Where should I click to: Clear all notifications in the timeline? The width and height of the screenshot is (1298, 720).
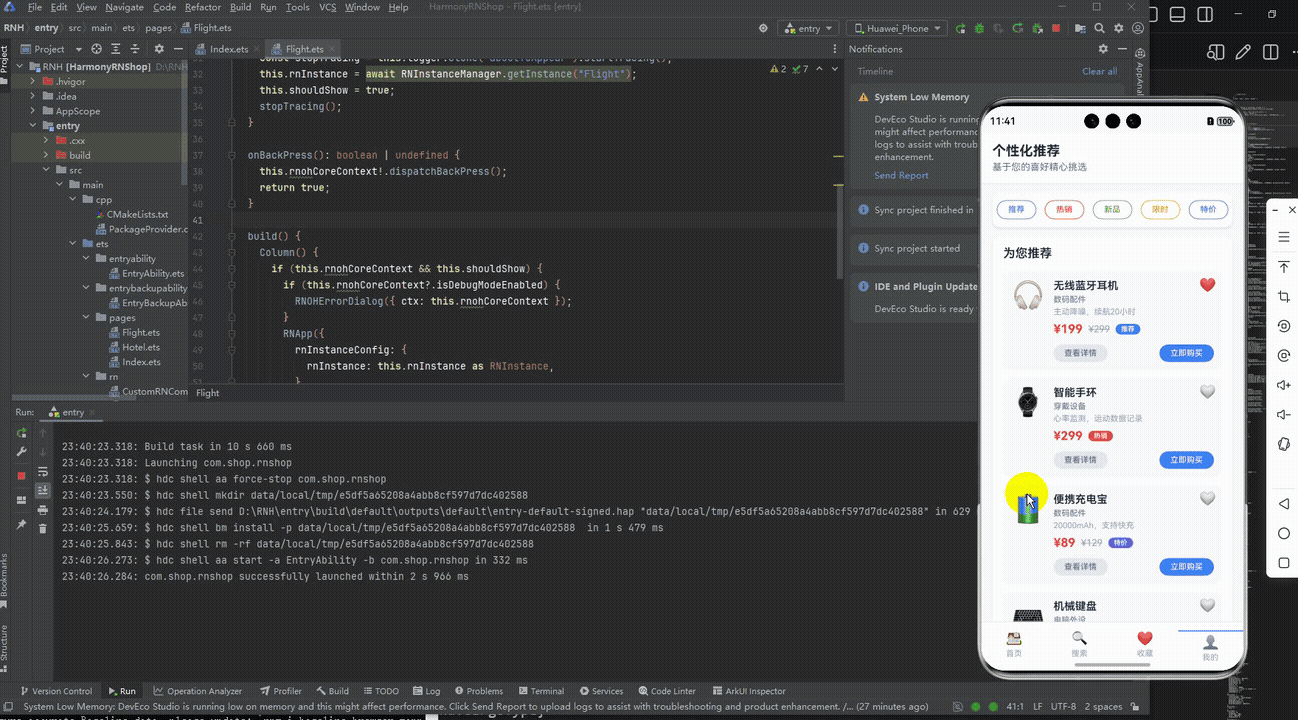click(x=1099, y=72)
